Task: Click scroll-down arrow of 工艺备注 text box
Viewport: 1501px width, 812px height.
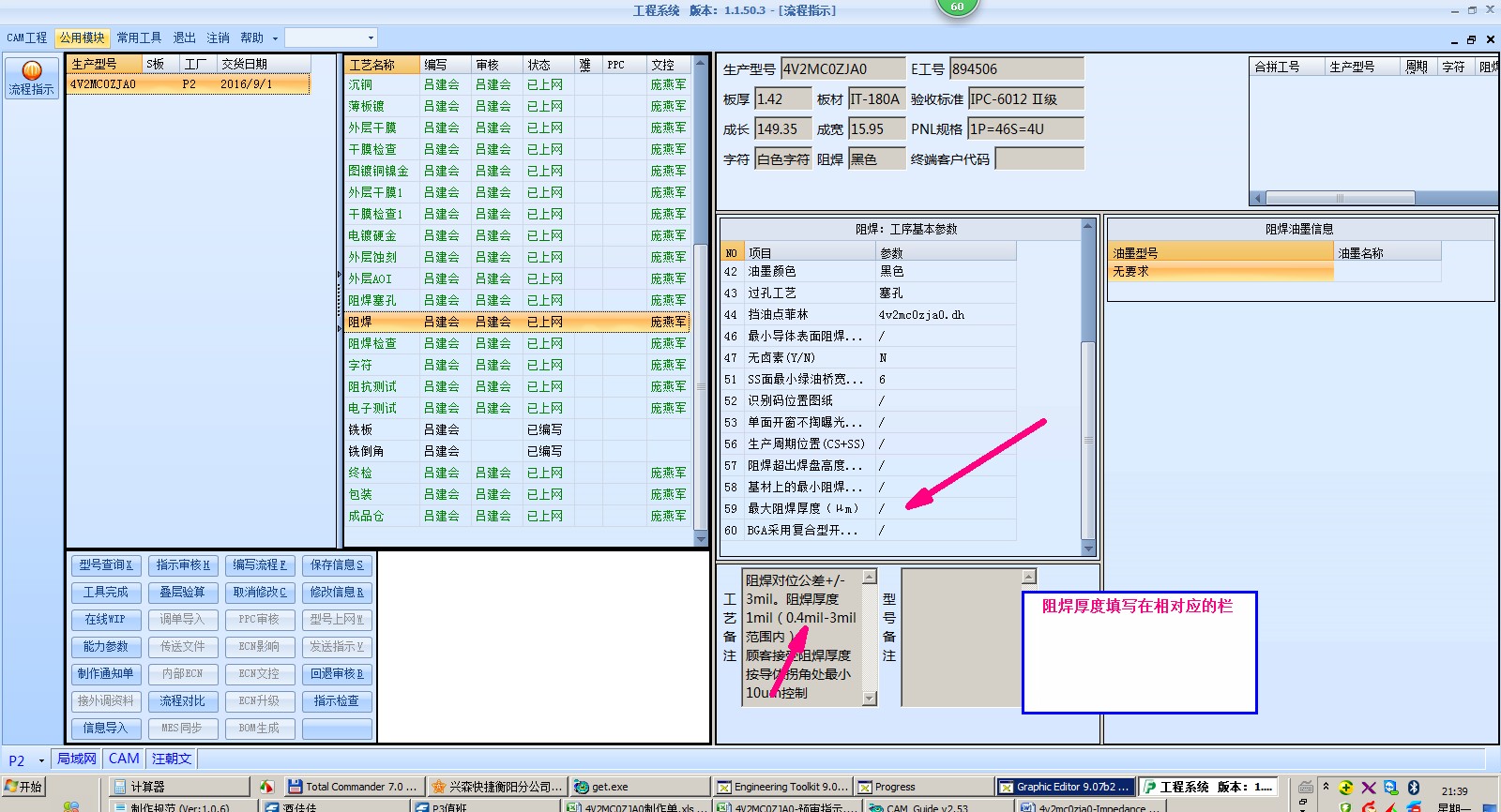Action: [x=870, y=698]
